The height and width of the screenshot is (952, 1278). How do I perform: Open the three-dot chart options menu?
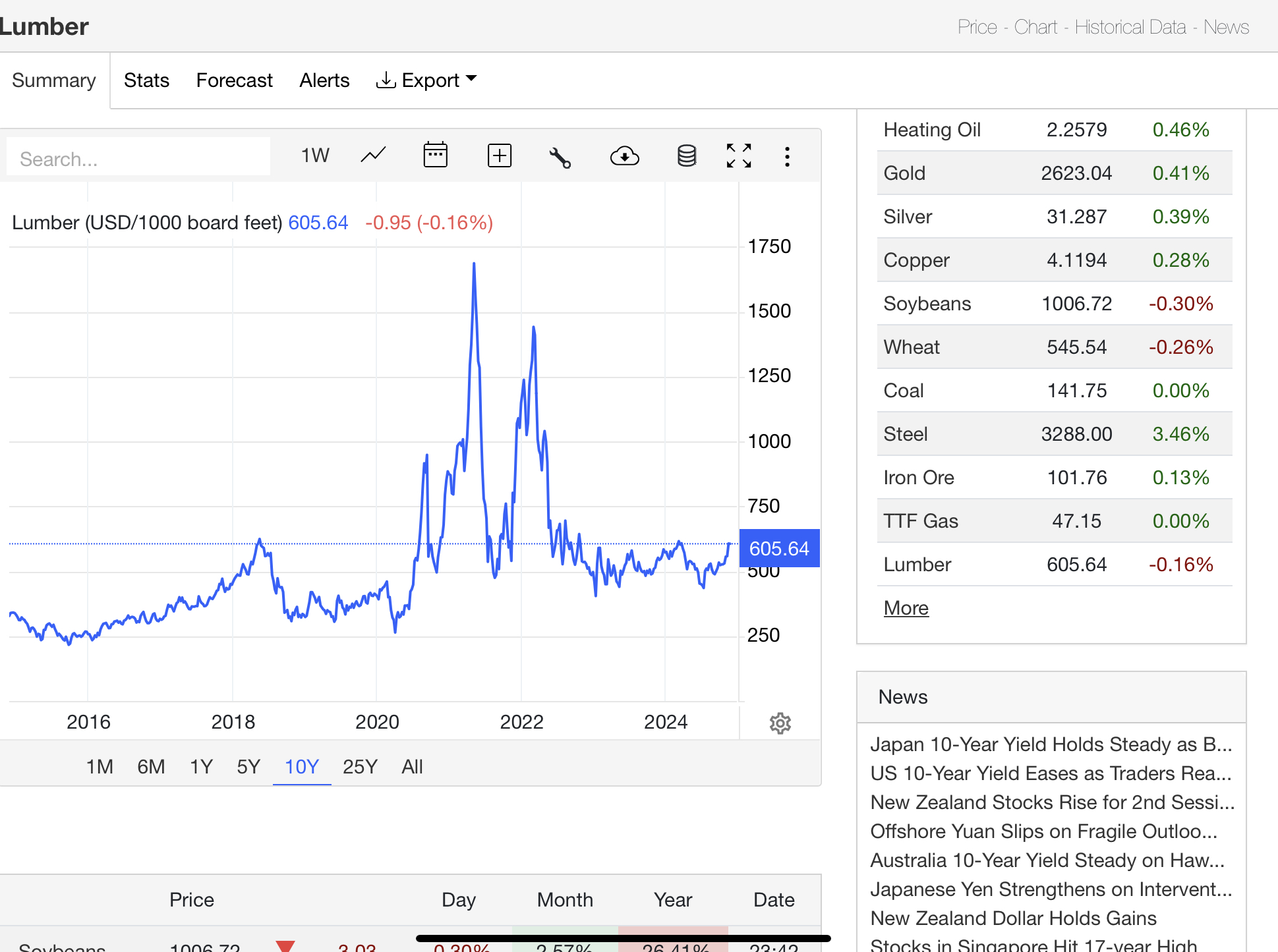pos(787,156)
